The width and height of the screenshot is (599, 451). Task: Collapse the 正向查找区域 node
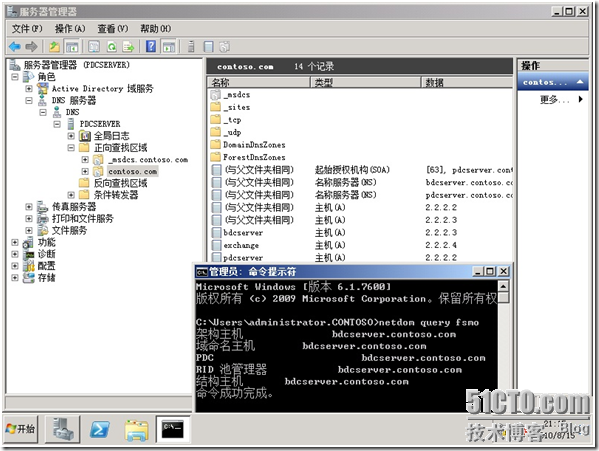(x=71, y=148)
